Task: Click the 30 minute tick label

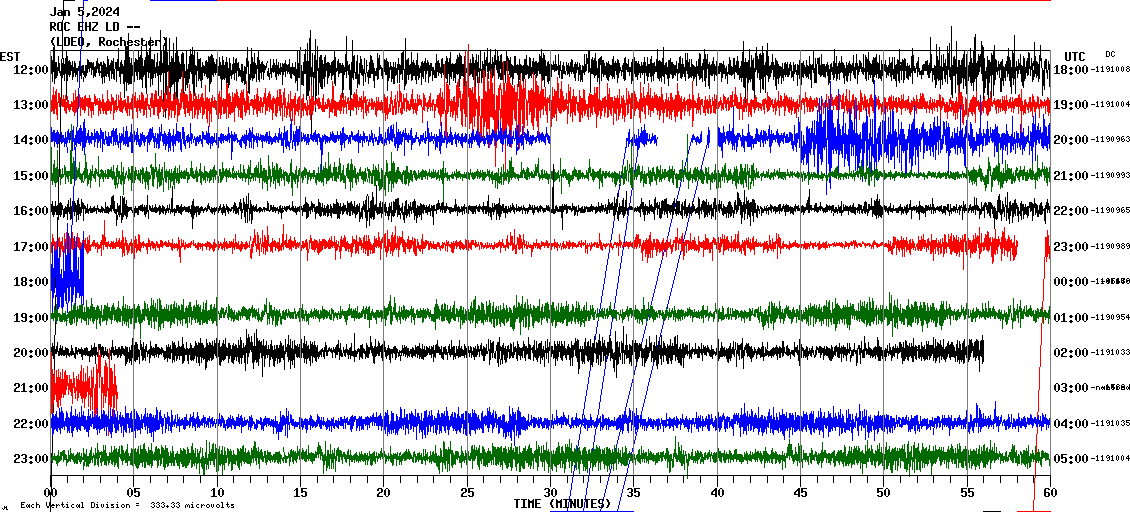Action: tap(550, 492)
